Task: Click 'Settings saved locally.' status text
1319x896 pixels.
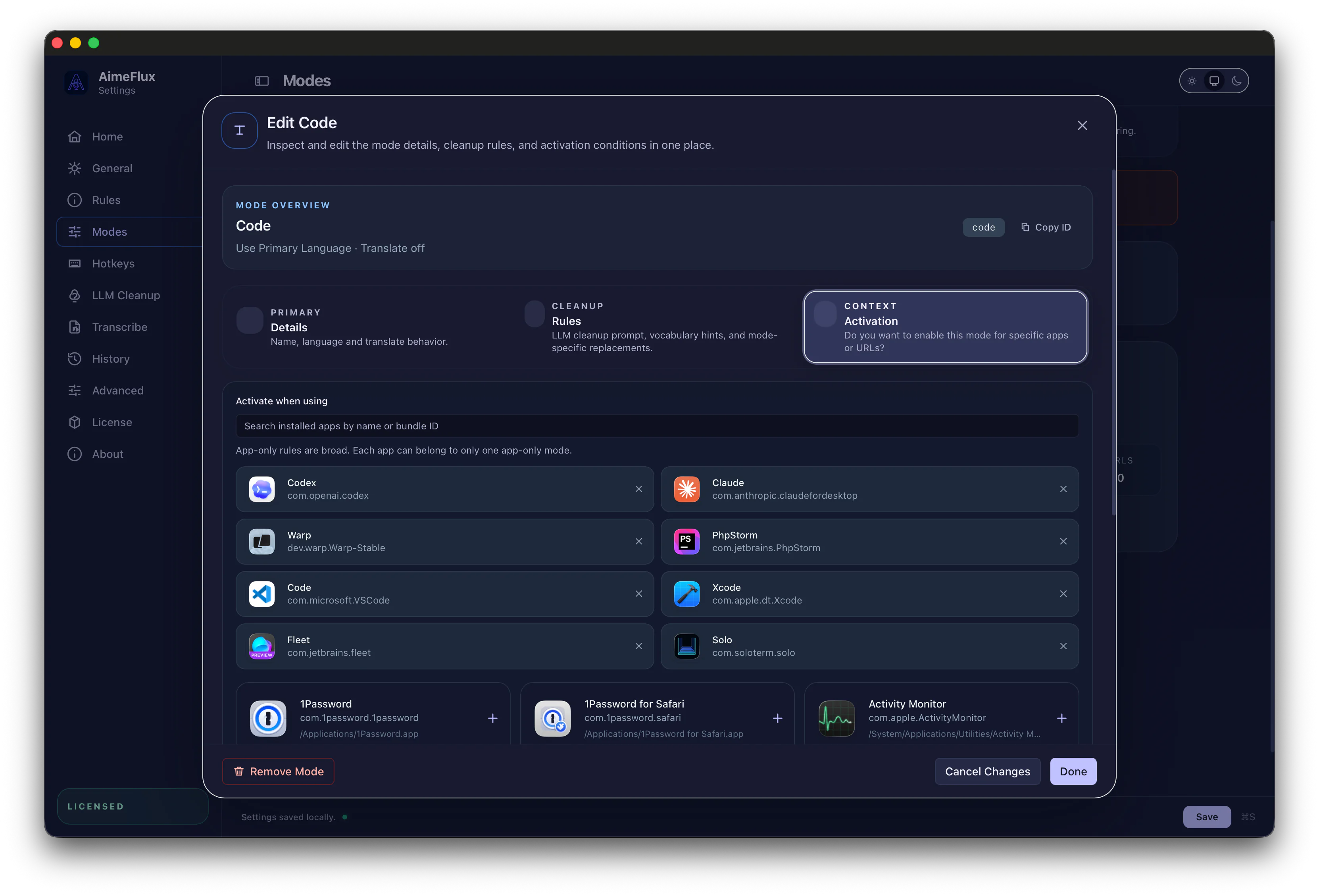Action: pos(288,817)
